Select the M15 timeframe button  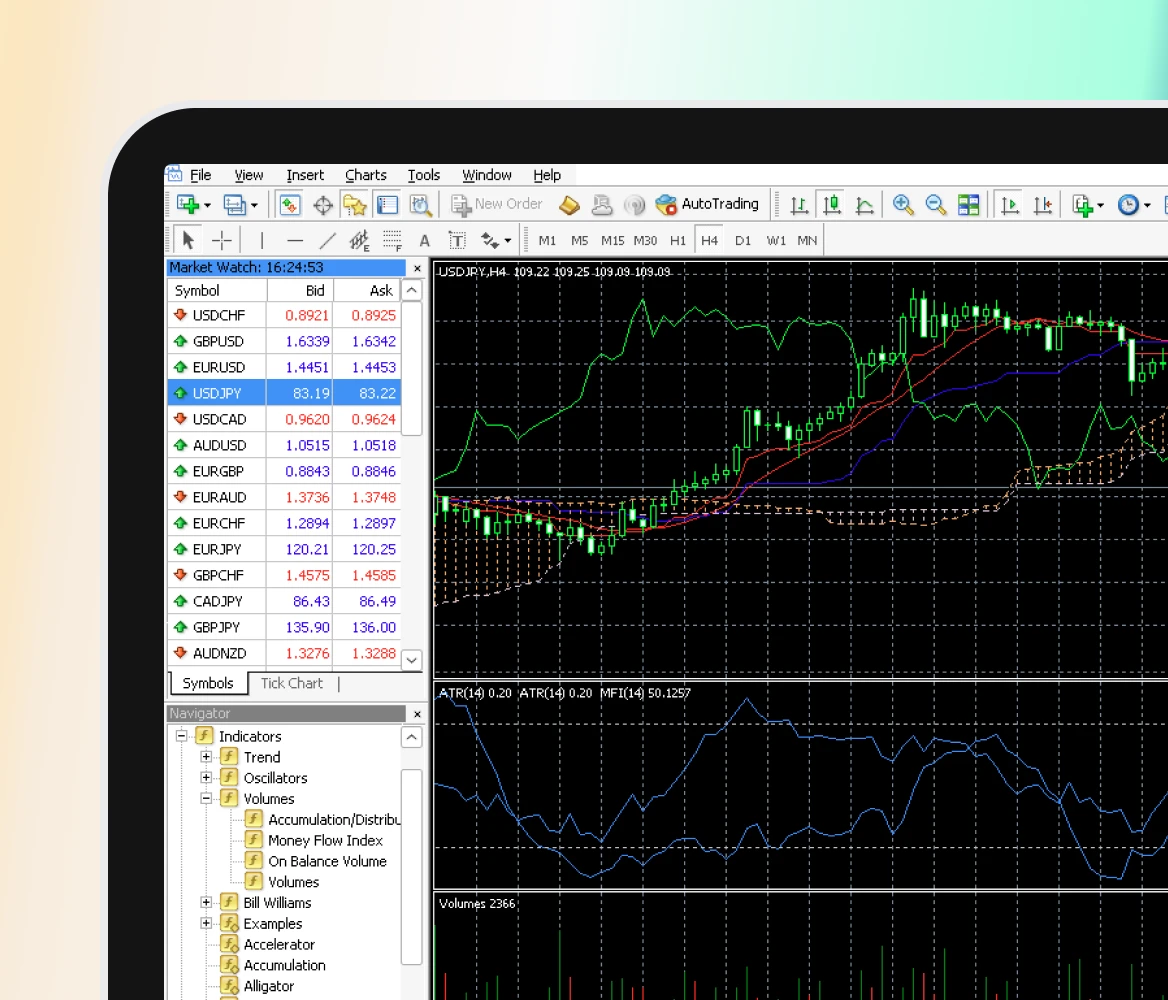(612, 240)
